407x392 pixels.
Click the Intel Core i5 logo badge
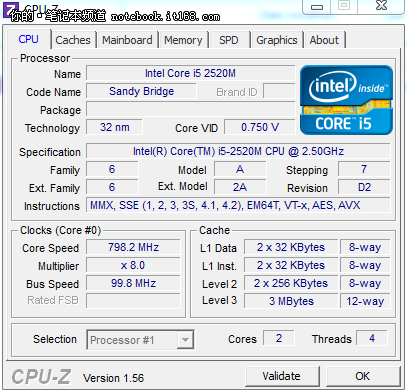(346, 100)
